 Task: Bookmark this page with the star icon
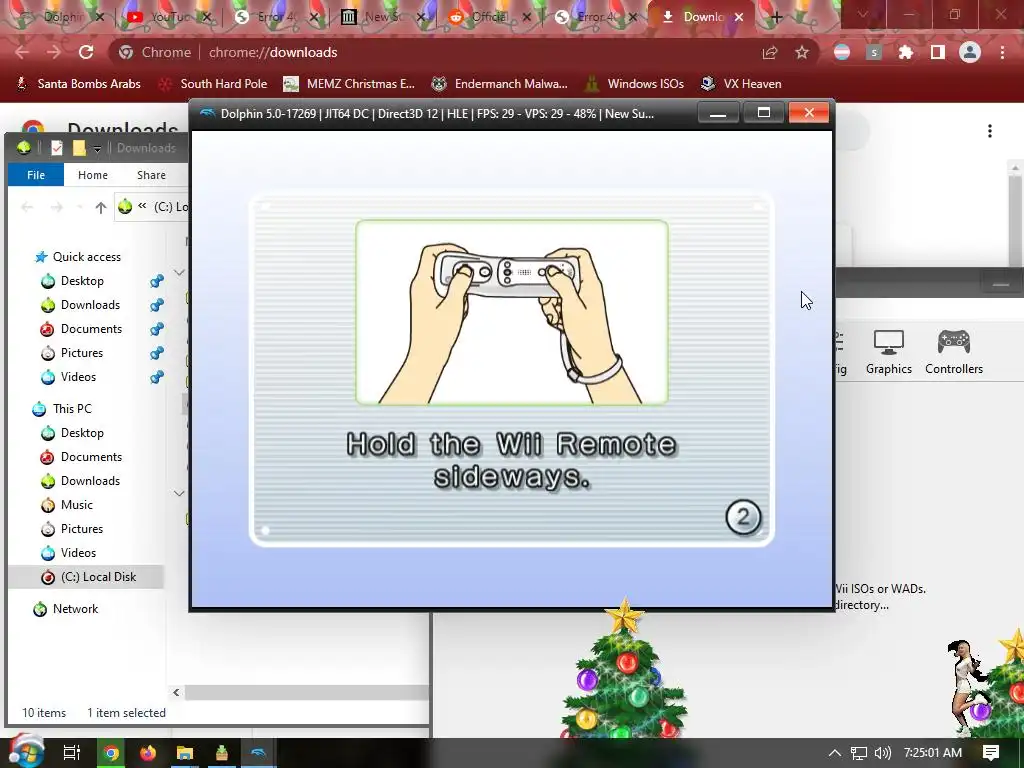(x=802, y=52)
